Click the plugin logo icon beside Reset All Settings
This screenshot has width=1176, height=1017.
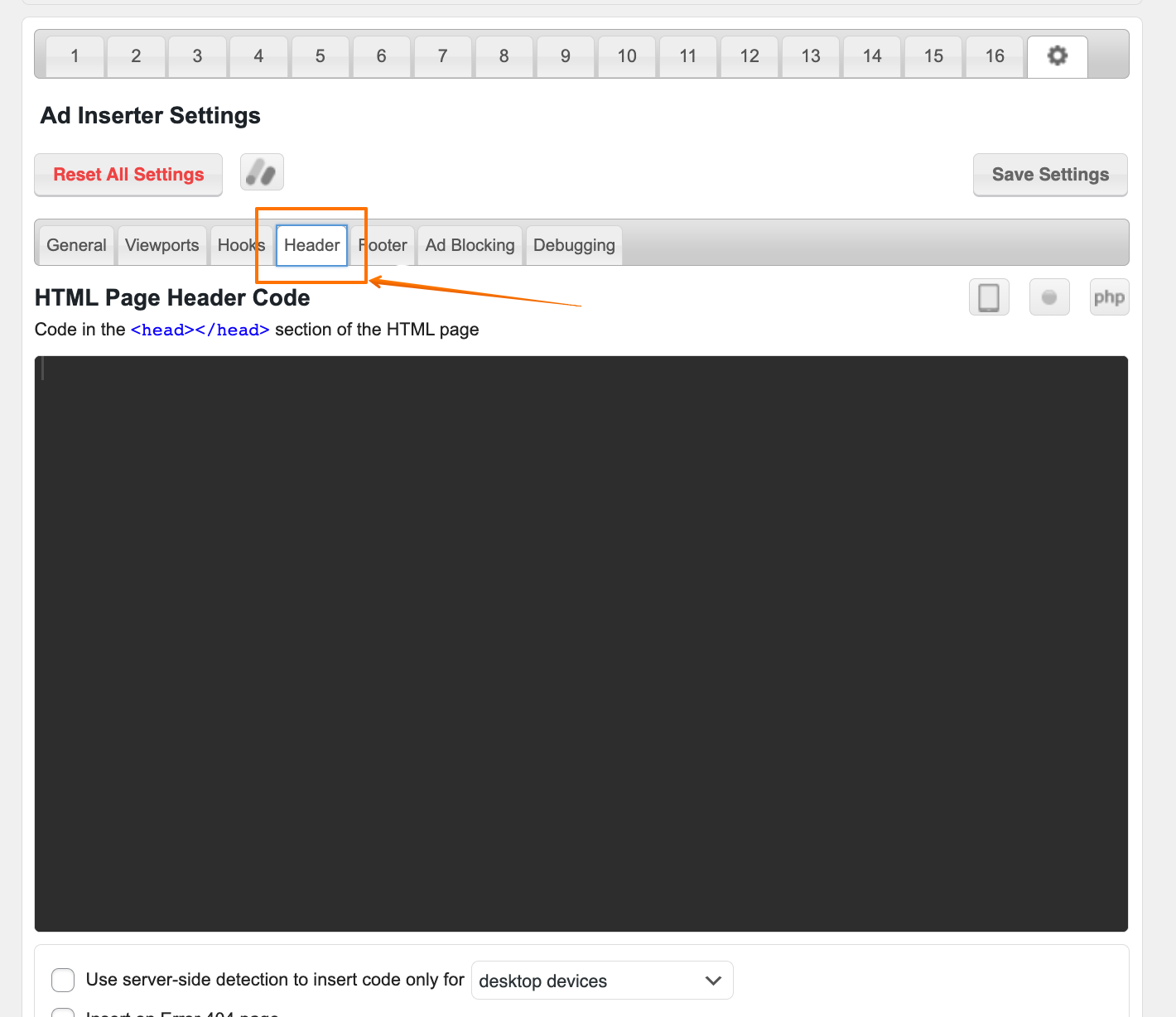tap(262, 172)
